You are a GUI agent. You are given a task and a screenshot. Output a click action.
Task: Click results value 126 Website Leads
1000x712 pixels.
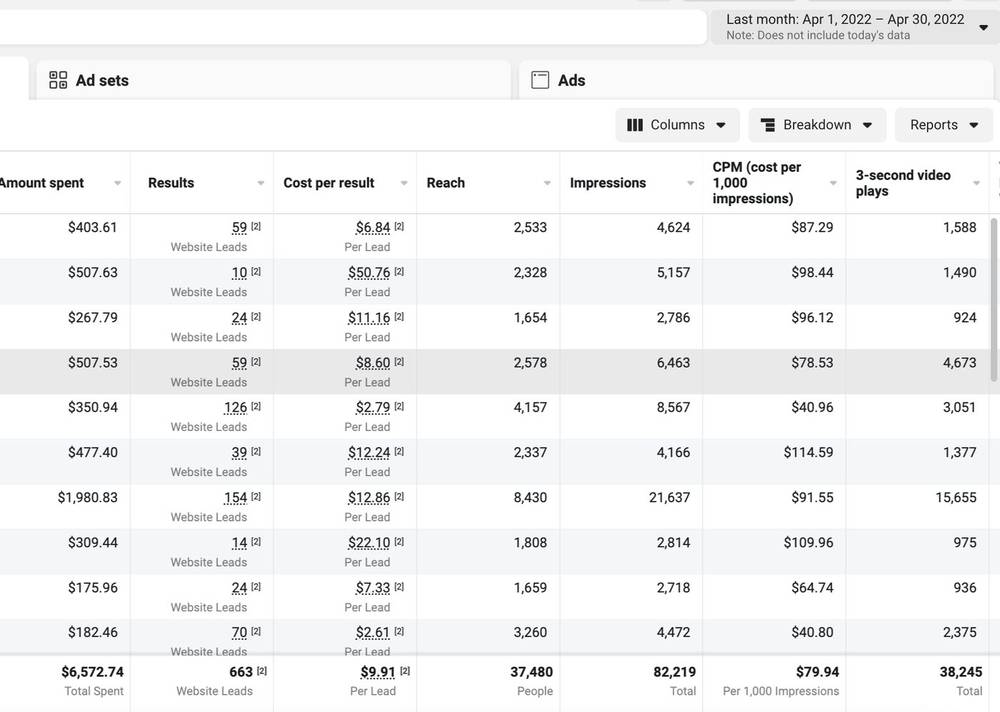pos(235,408)
